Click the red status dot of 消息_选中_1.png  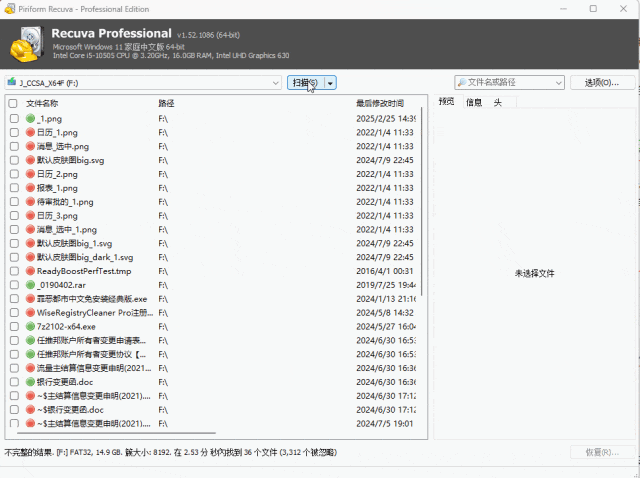(x=30, y=229)
